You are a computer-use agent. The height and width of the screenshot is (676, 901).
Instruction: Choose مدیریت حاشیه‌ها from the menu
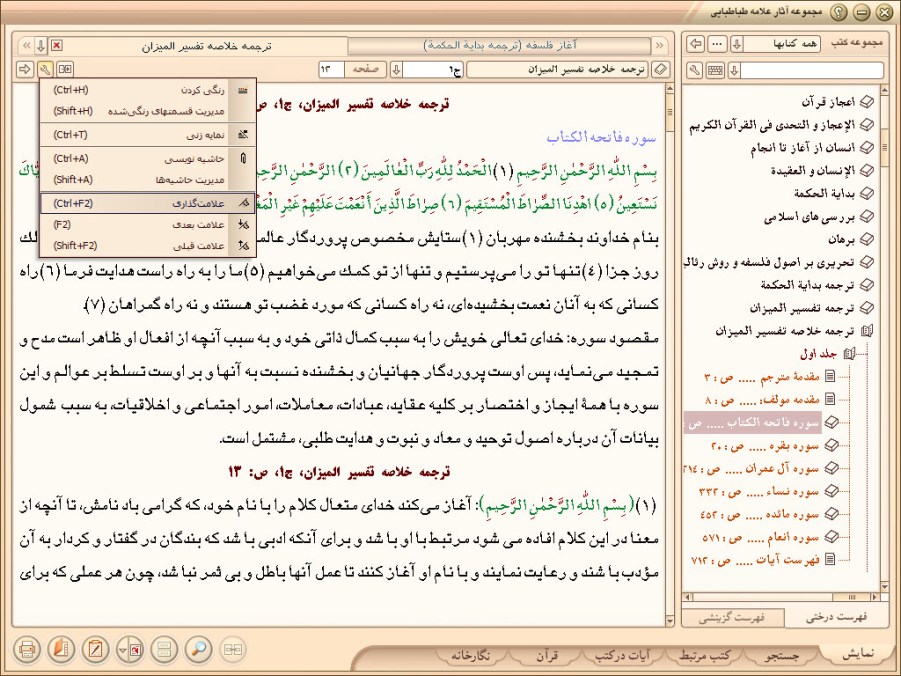click(x=148, y=179)
